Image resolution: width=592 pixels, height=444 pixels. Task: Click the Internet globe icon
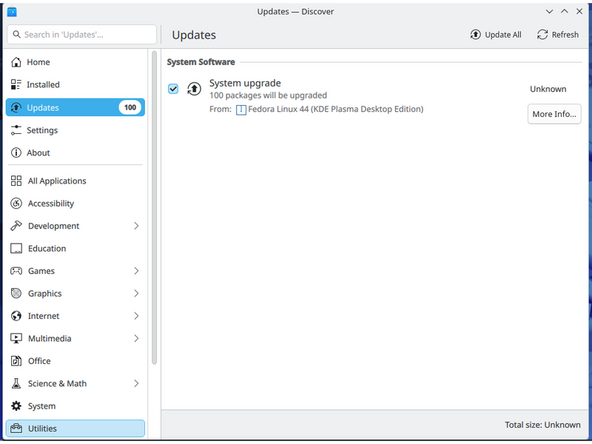point(16,316)
